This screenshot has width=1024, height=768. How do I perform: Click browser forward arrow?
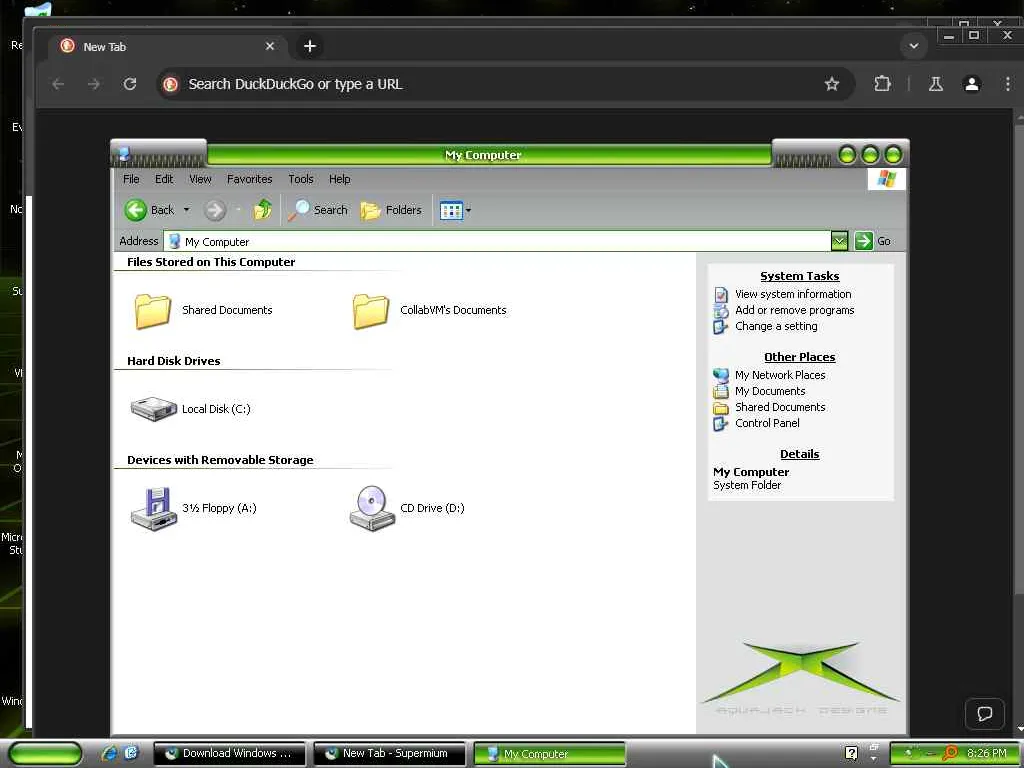pos(94,84)
